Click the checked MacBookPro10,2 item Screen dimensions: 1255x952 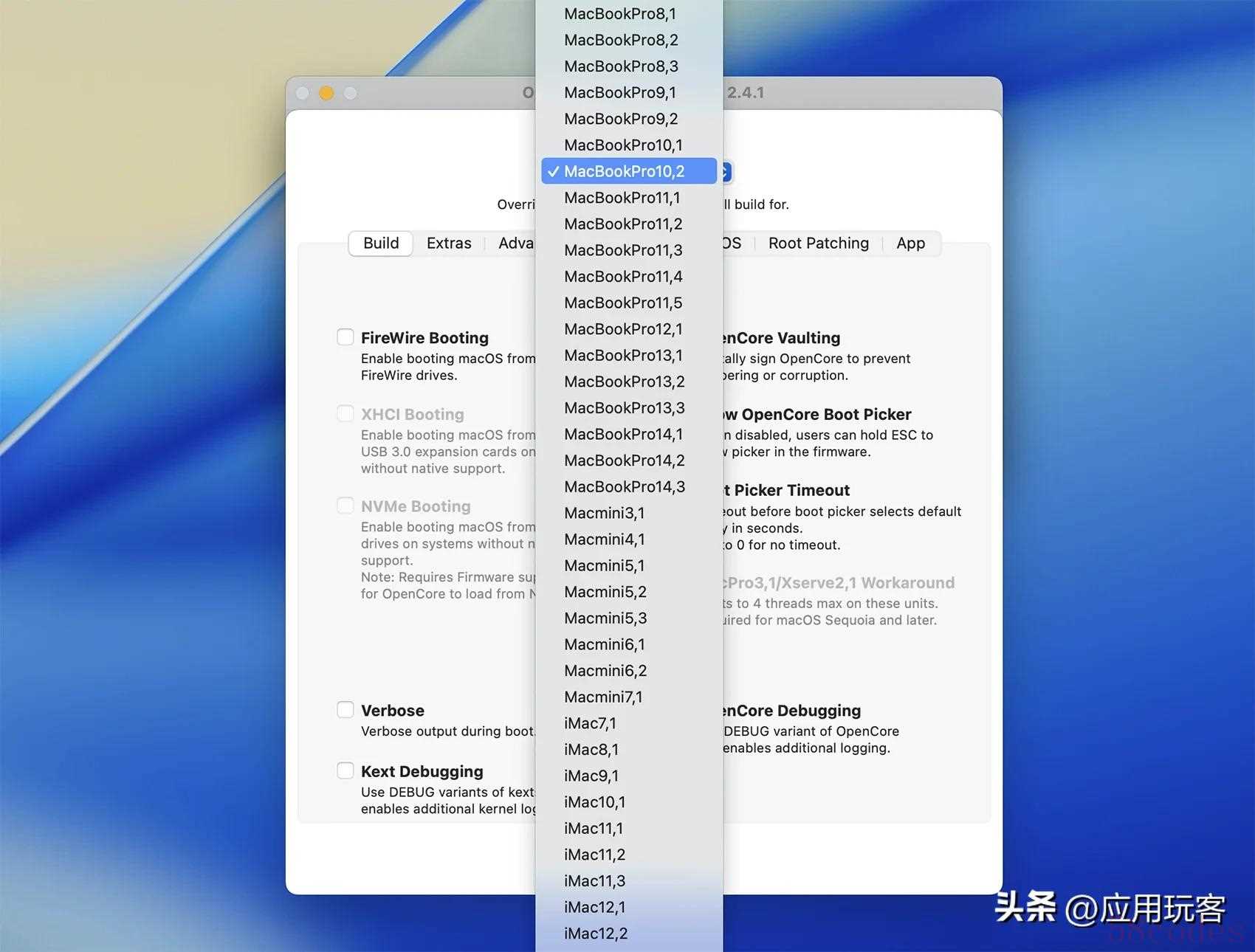point(629,171)
